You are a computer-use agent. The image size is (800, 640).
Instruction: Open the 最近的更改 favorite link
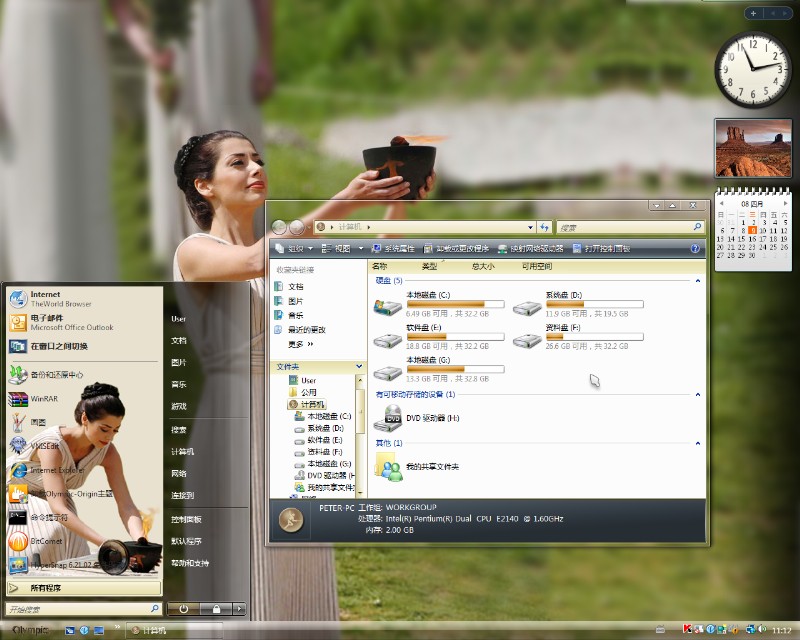[x=300, y=330]
